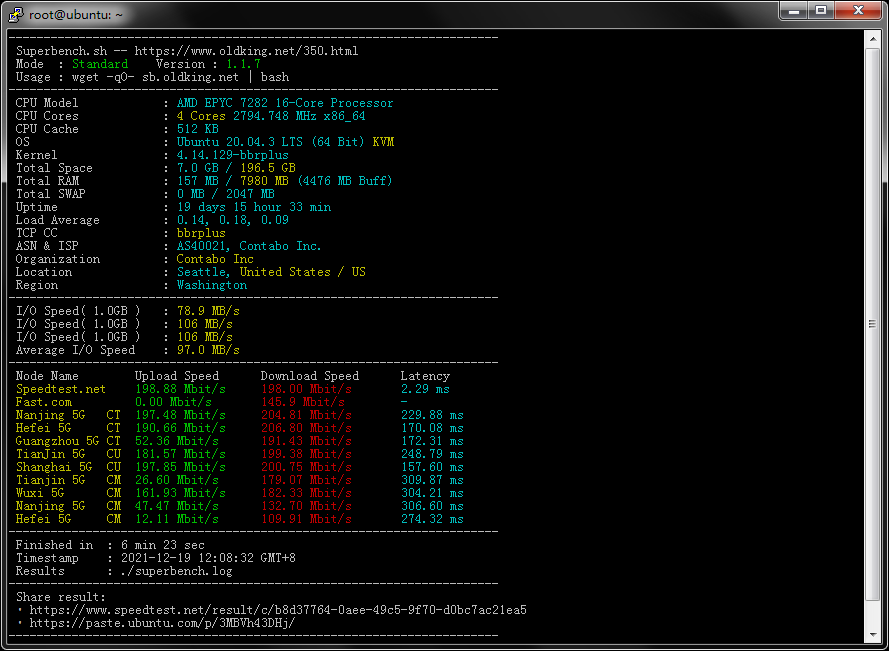Click the ./superbench.log results path

click(177, 571)
